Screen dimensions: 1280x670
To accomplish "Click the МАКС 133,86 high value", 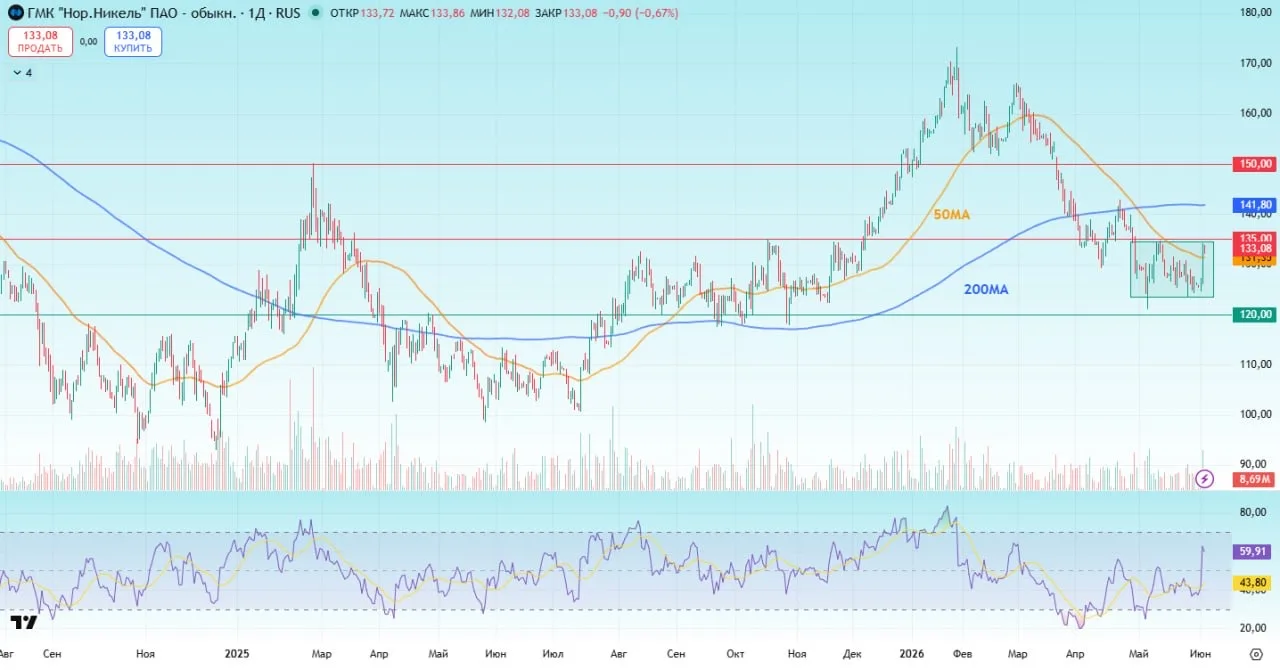I will click(434, 13).
